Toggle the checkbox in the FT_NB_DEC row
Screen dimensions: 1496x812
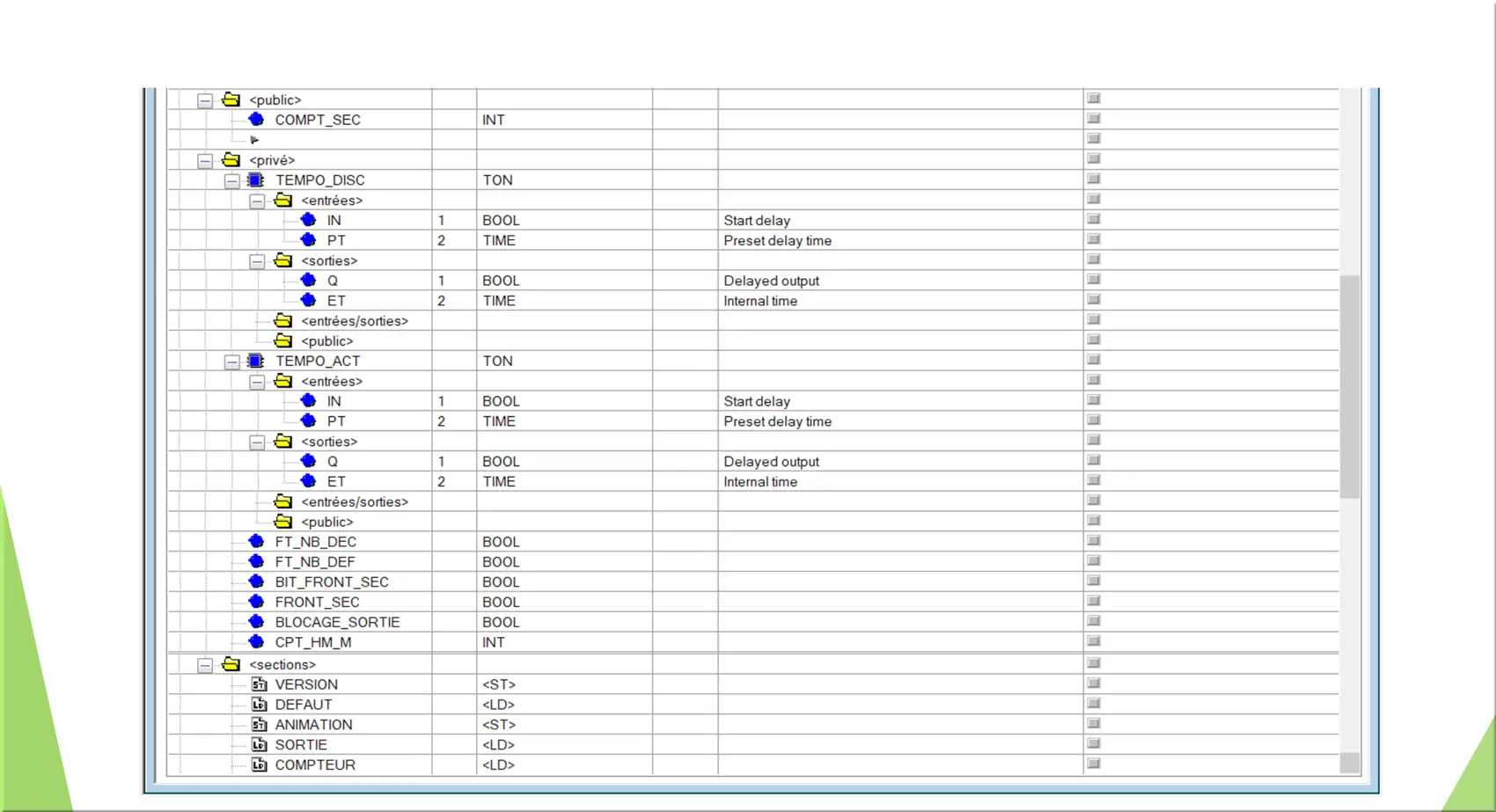point(1094,540)
